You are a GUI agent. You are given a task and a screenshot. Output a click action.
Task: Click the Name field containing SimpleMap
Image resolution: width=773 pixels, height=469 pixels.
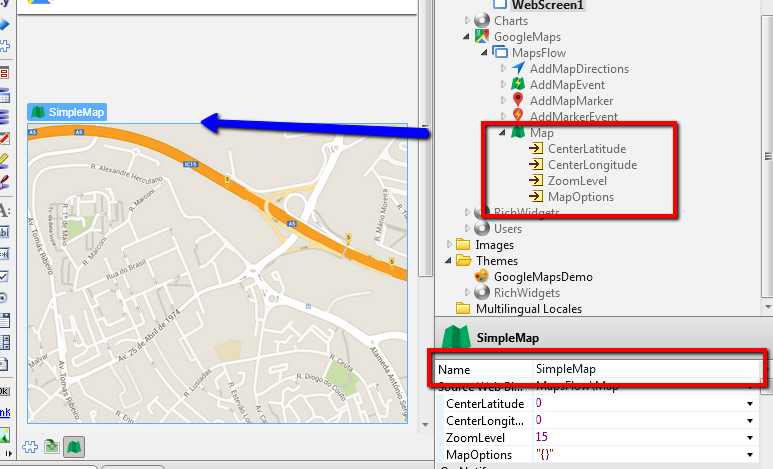[640, 369]
